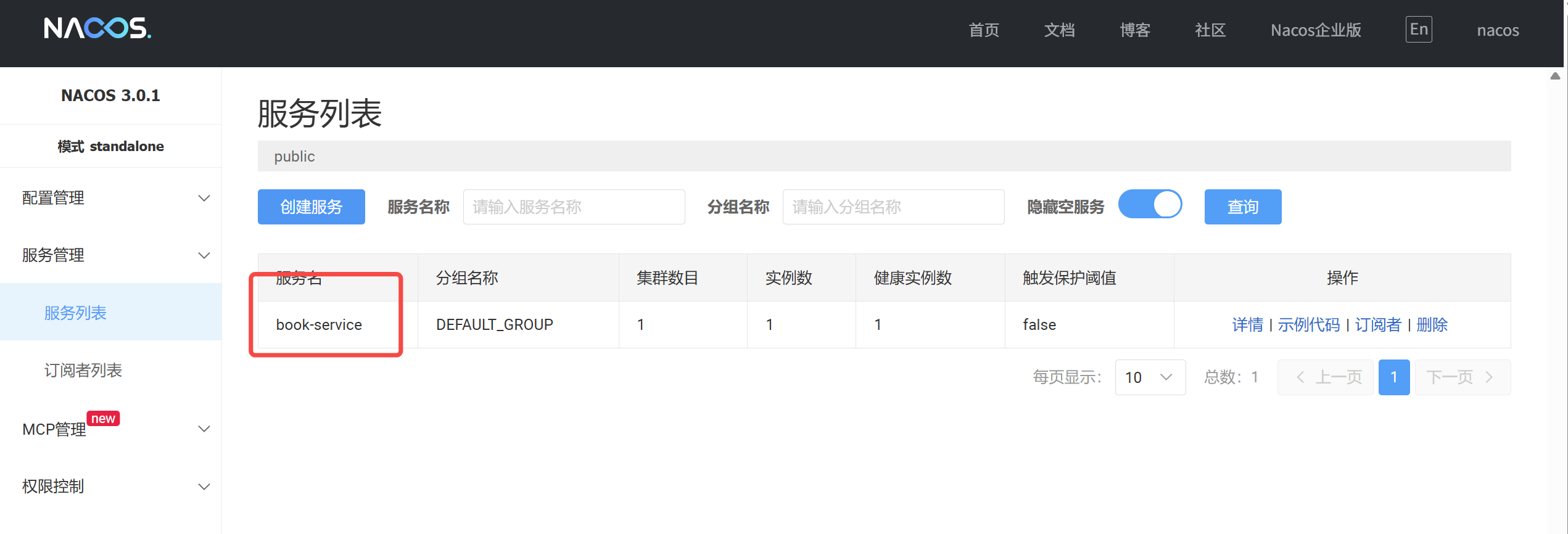Go to pagination page 1
The height and width of the screenshot is (534, 1568).
click(x=1393, y=377)
